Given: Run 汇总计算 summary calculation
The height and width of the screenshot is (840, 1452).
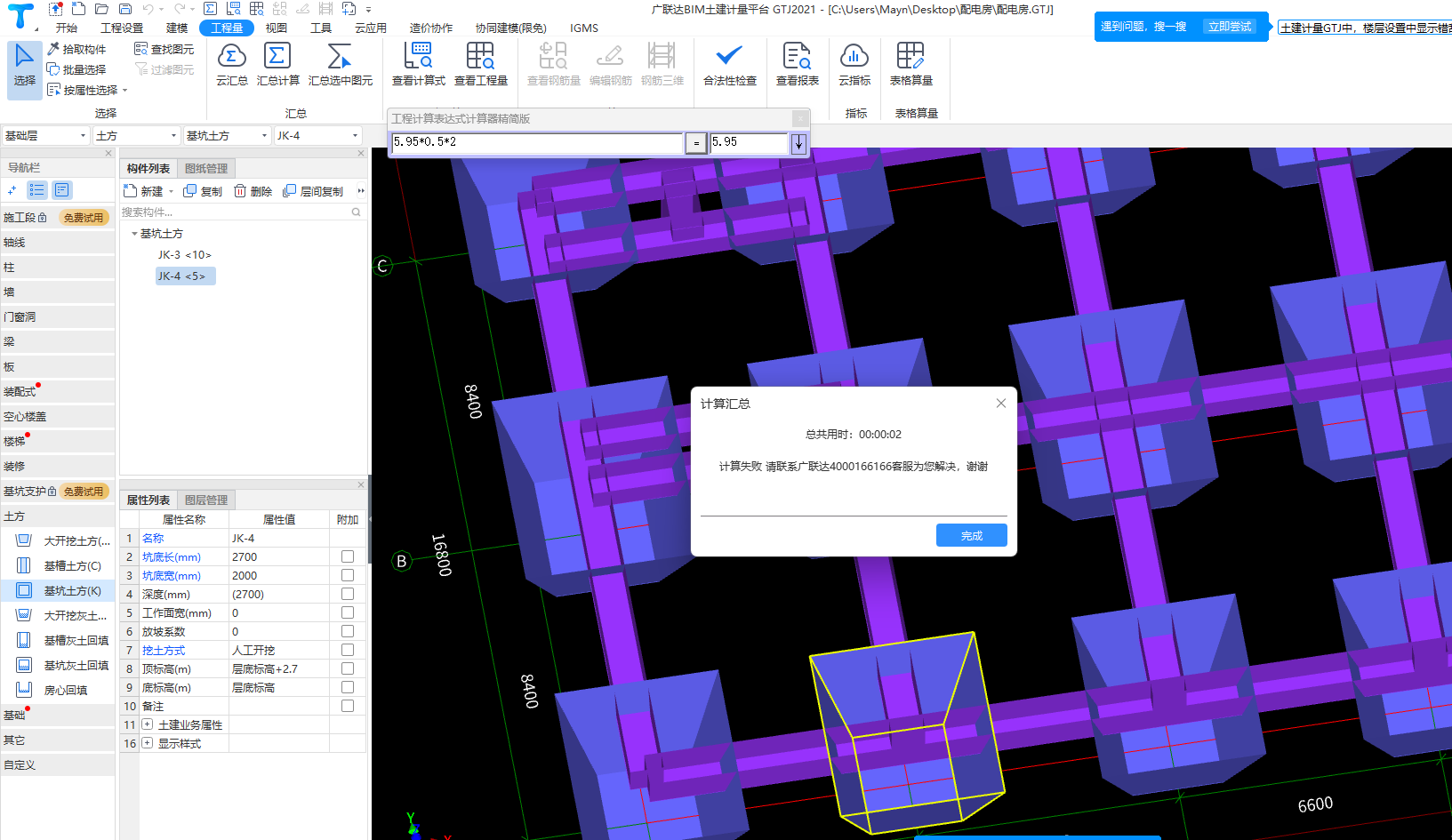Looking at the screenshot, I should click(x=277, y=65).
